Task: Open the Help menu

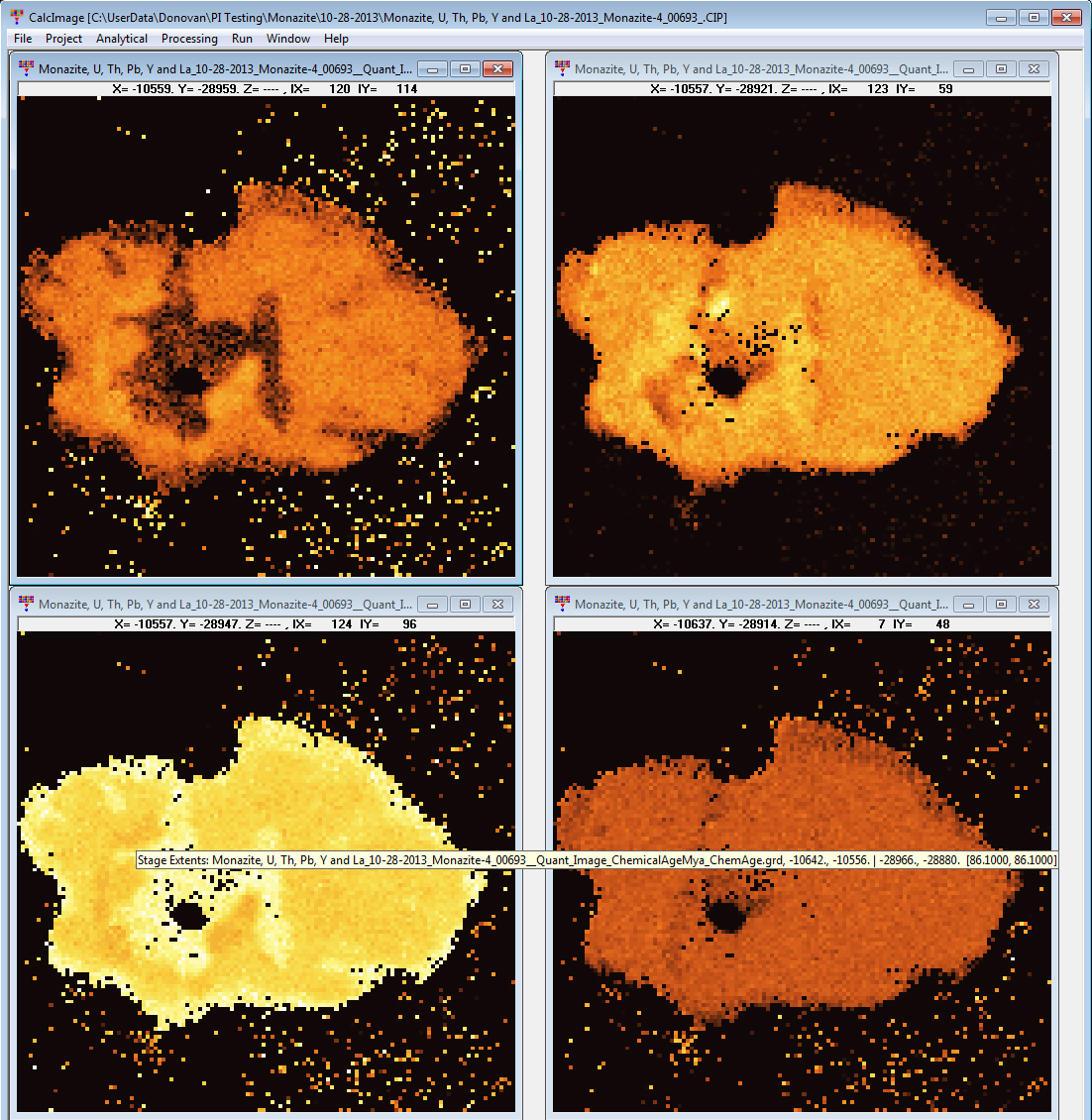Action: pos(336,39)
